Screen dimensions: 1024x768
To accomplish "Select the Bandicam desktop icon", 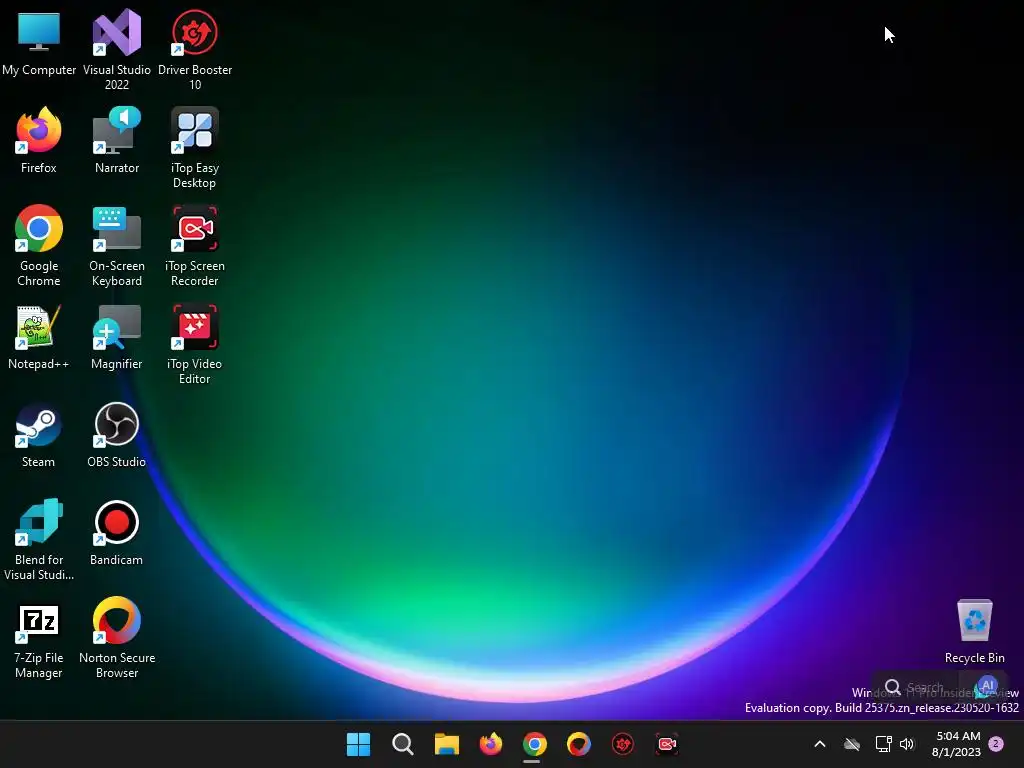I will coord(117,533).
